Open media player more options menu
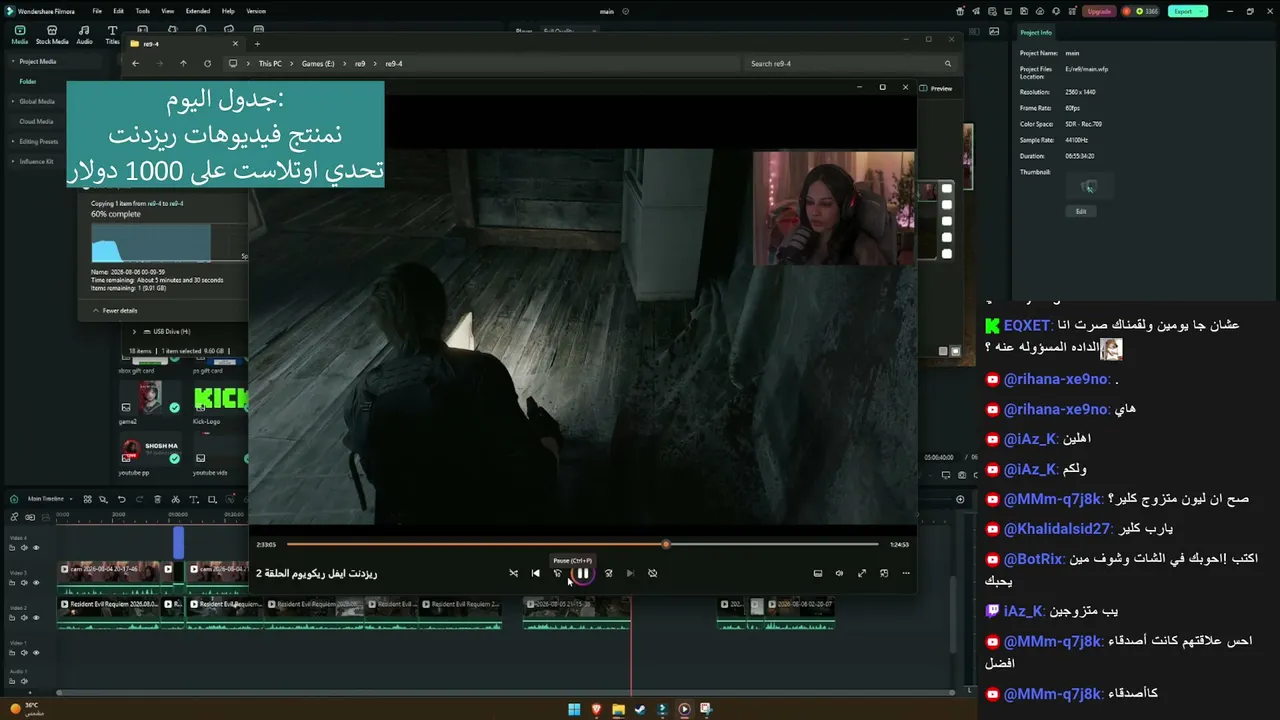Image resolution: width=1280 pixels, height=720 pixels. (906, 573)
